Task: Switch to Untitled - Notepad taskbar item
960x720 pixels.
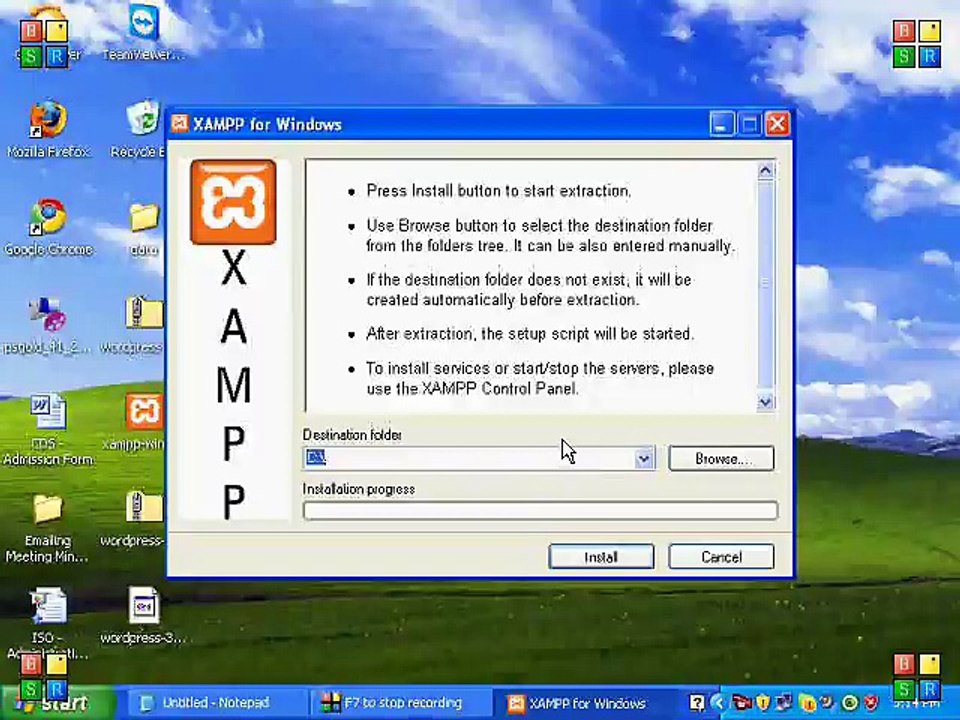Action: click(x=217, y=702)
